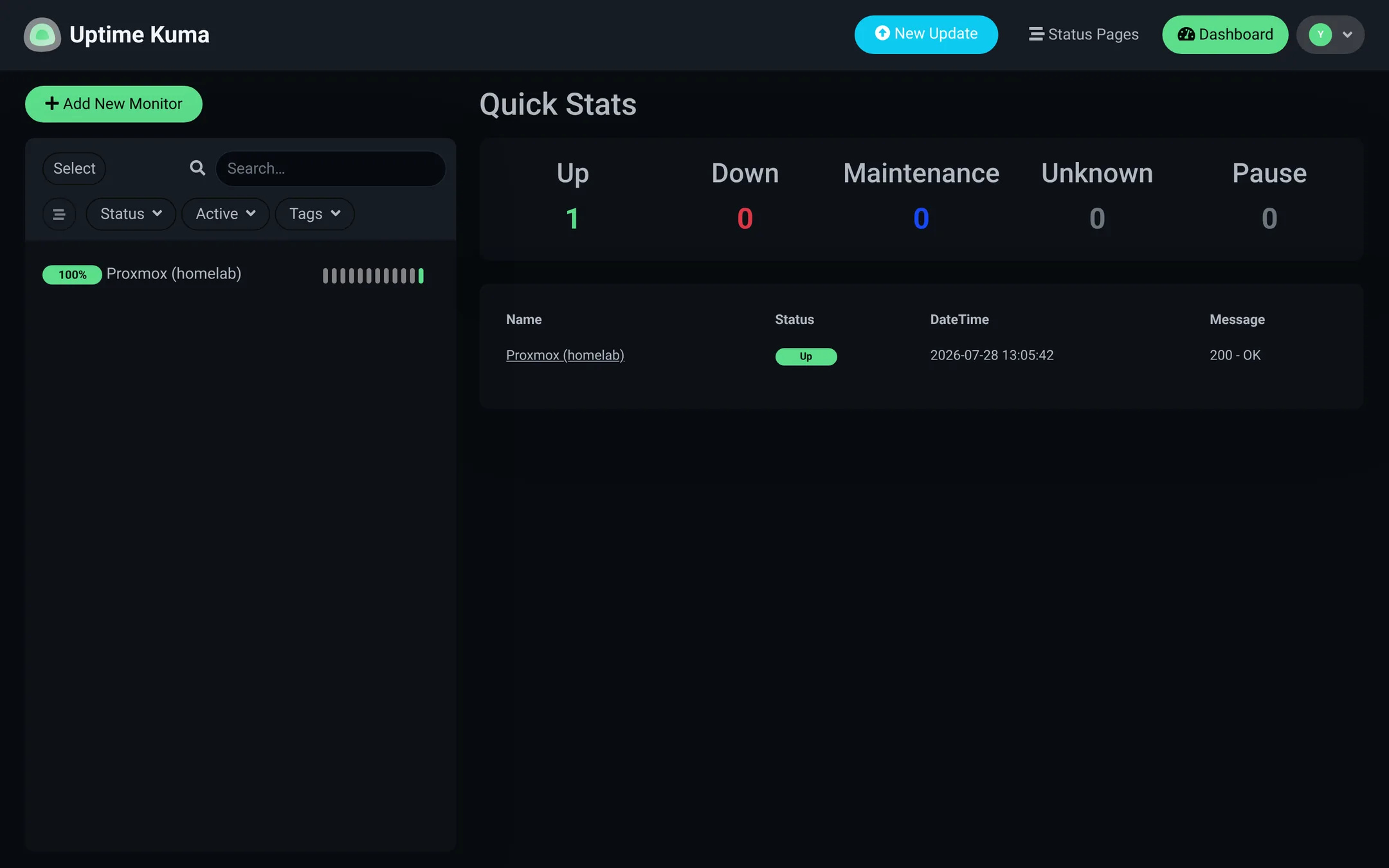Click the Up status badge
Image resolution: width=1389 pixels, height=868 pixels.
point(806,356)
